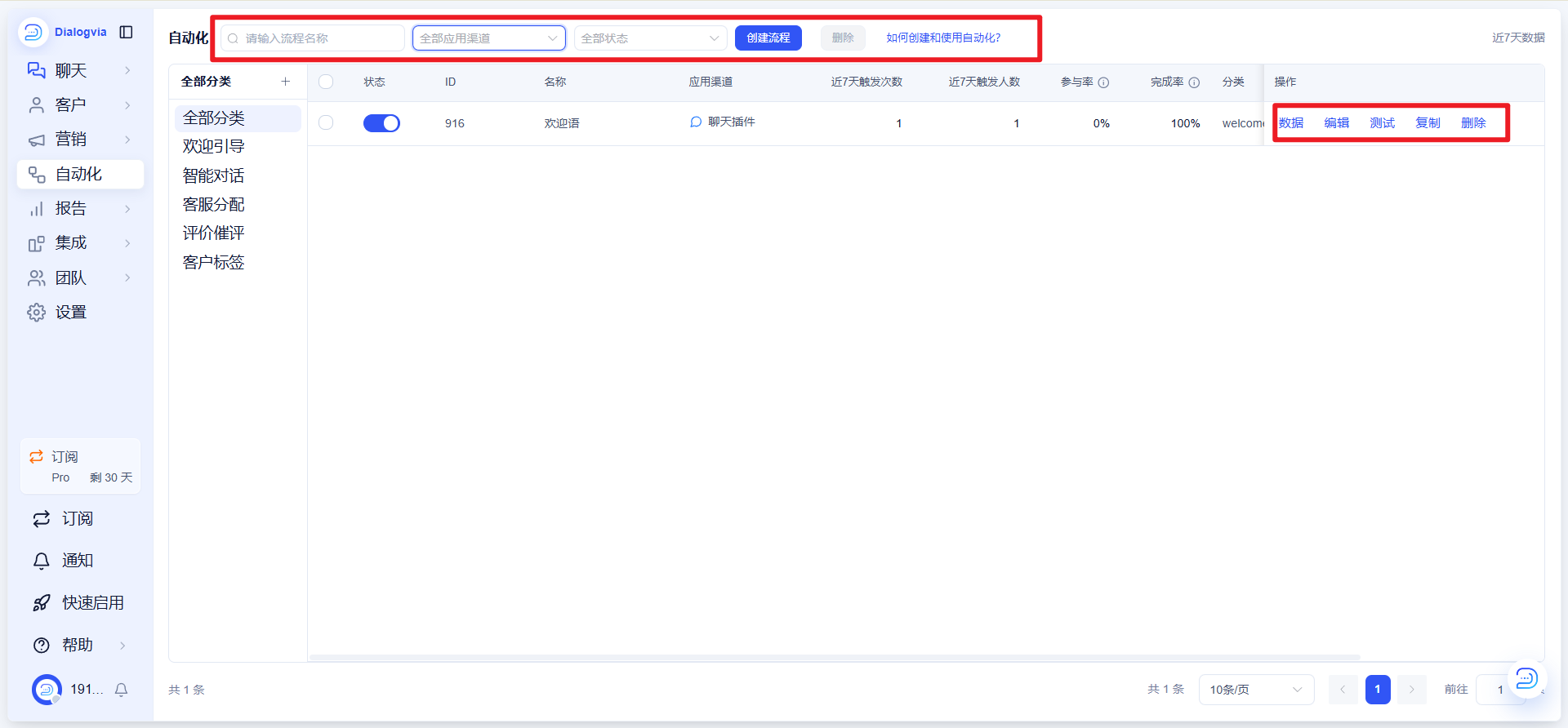This screenshot has height=728, width=1568.
Task: Expand the 报告 sidebar menu
Action: tap(80, 208)
